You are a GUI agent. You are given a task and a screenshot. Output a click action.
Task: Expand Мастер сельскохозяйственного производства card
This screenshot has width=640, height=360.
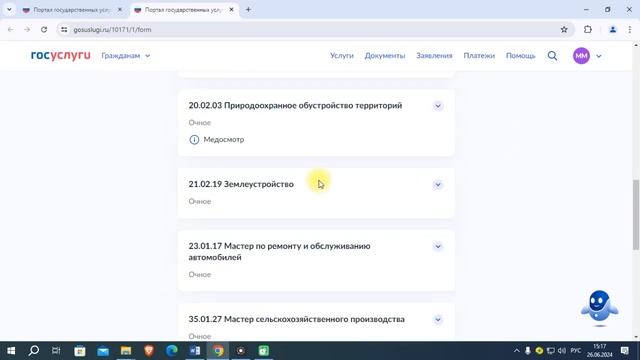(x=438, y=320)
